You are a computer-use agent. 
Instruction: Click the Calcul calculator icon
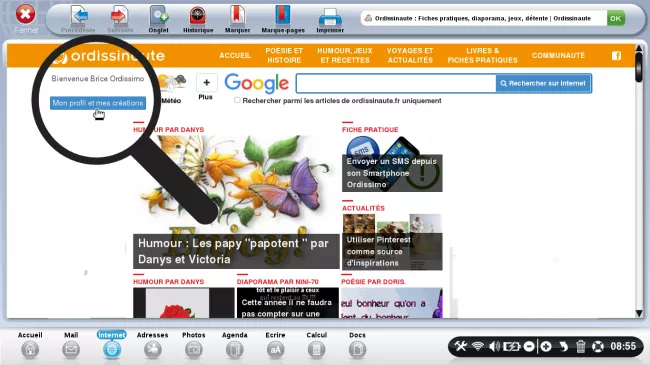pyautogui.click(x=316, y=350)
